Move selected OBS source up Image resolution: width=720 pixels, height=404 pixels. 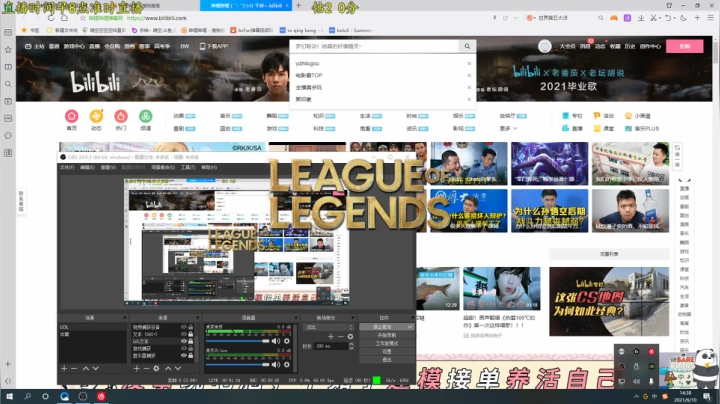coord(168,368)
